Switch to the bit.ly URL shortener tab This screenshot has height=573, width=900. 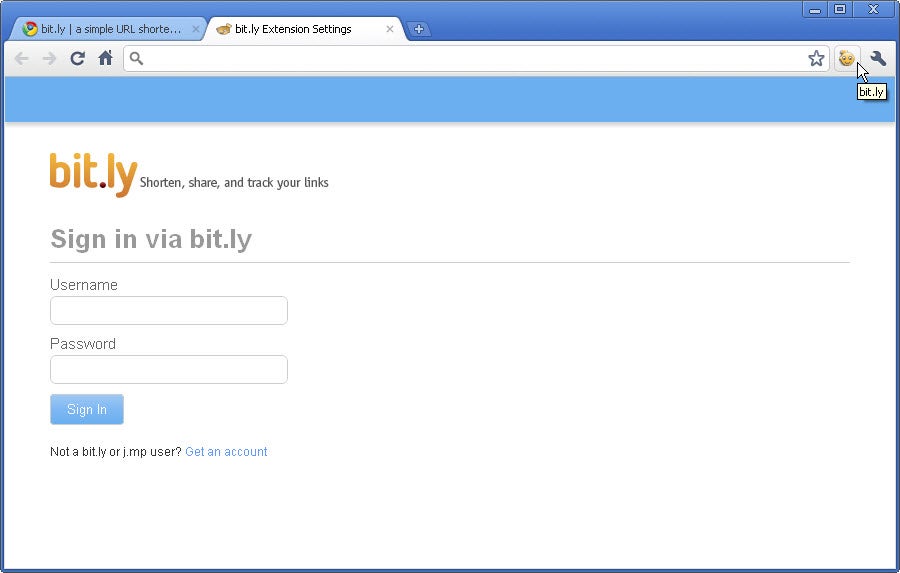tap(109, 29)
